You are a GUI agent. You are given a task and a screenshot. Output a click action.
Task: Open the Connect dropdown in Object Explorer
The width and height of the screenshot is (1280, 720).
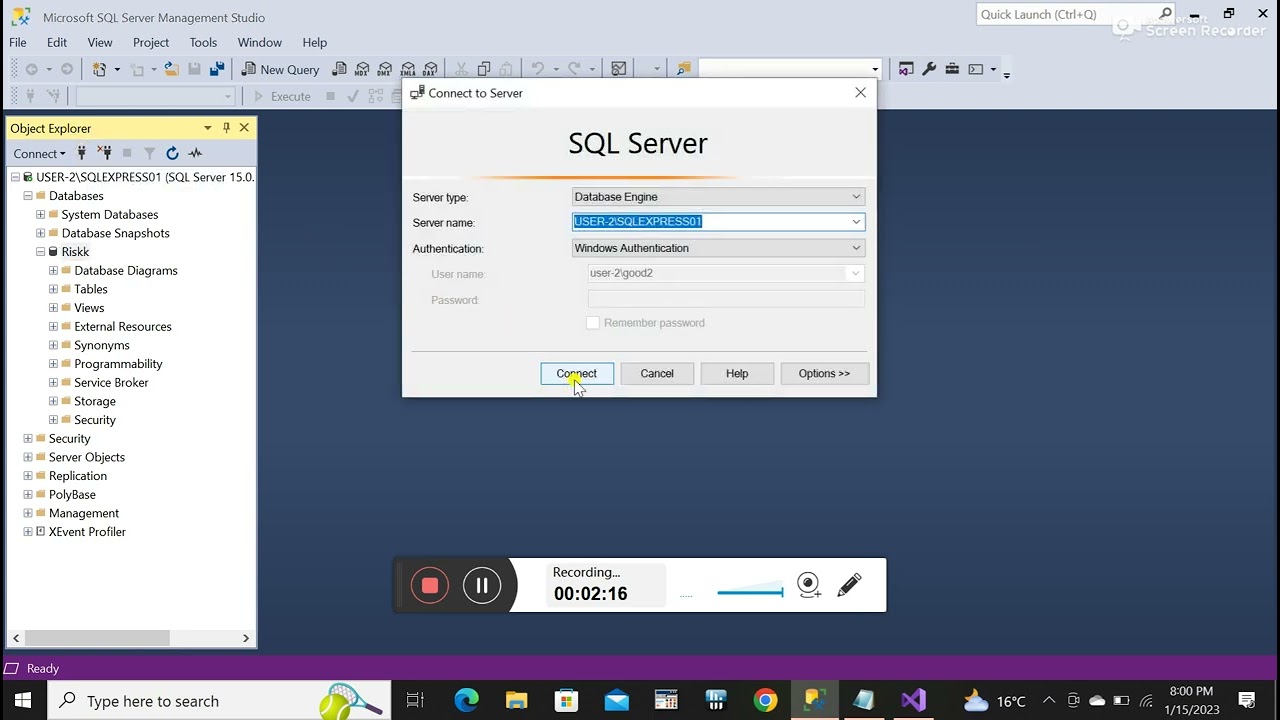(x=39, y=153)
